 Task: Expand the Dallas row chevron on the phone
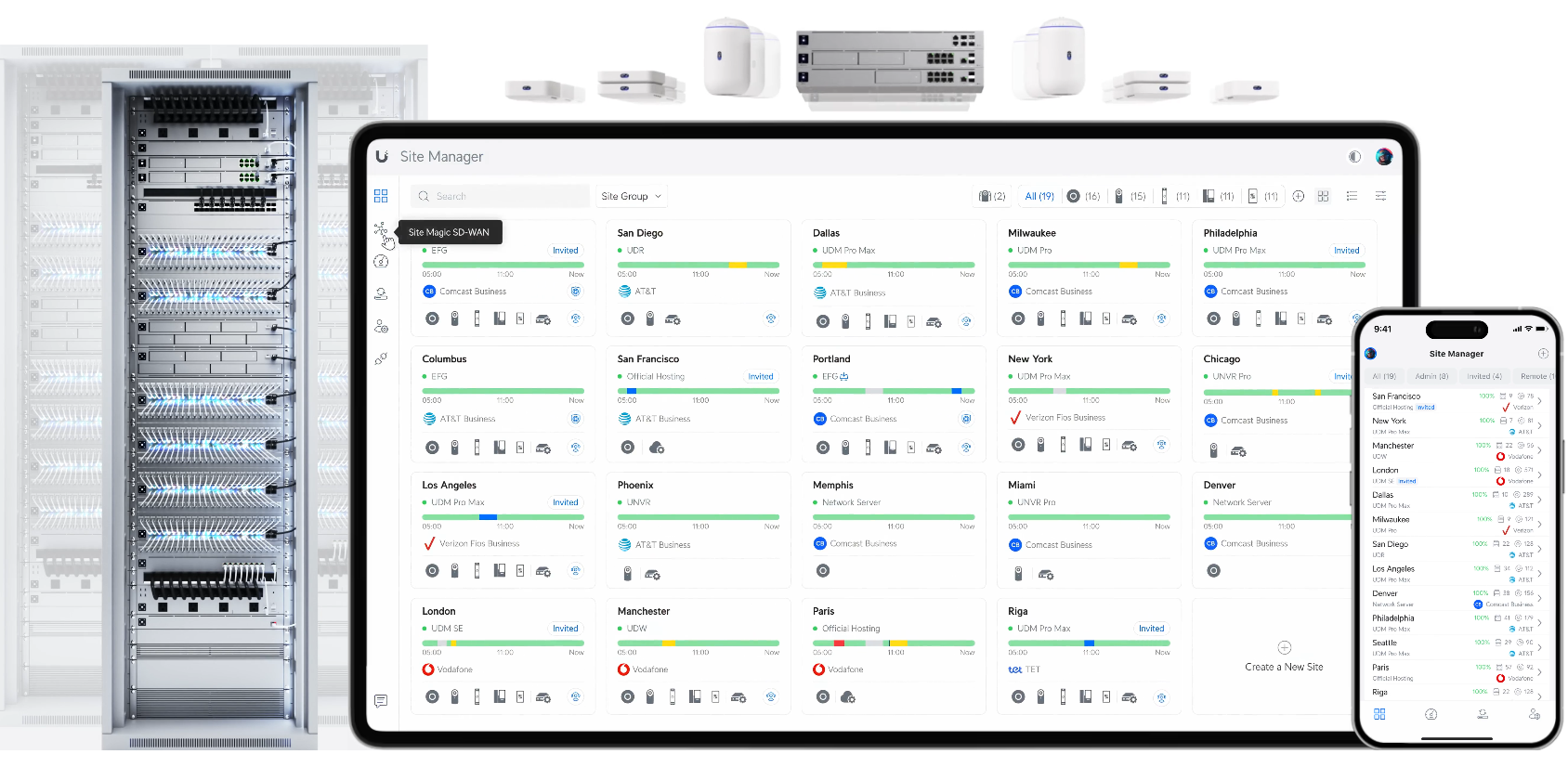1539,500
